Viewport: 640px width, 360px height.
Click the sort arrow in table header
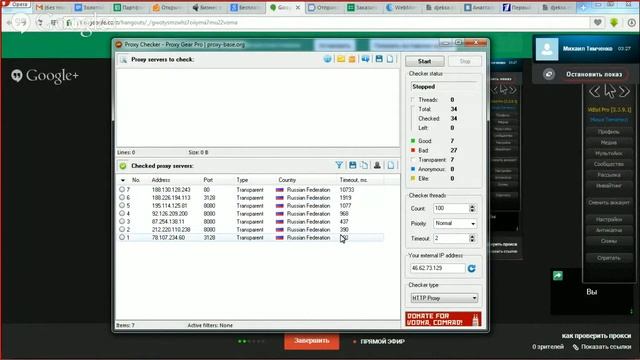pyautogui.click(x=123, y=180)
